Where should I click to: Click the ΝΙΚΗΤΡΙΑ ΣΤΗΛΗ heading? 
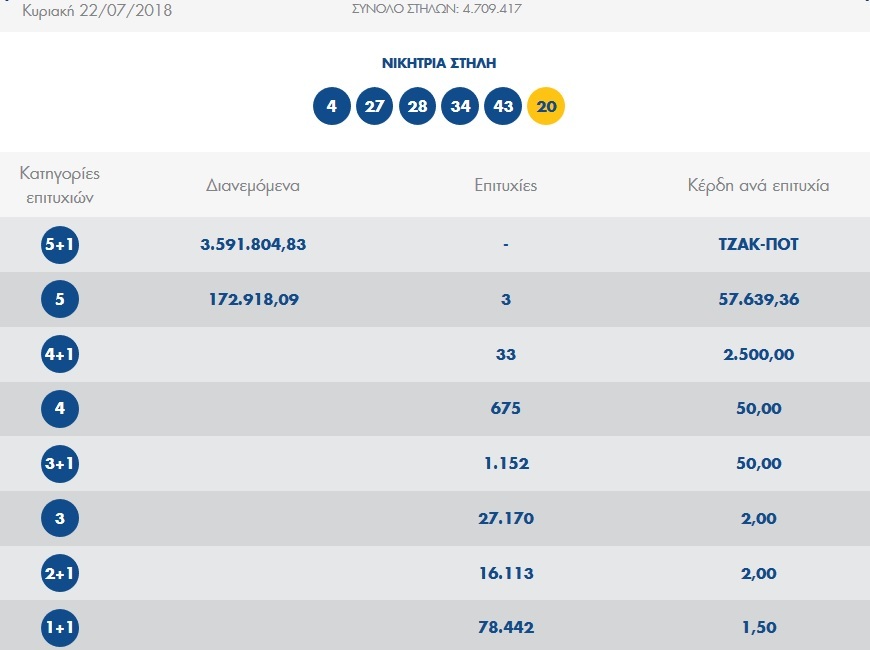click(x=439, y=63)
